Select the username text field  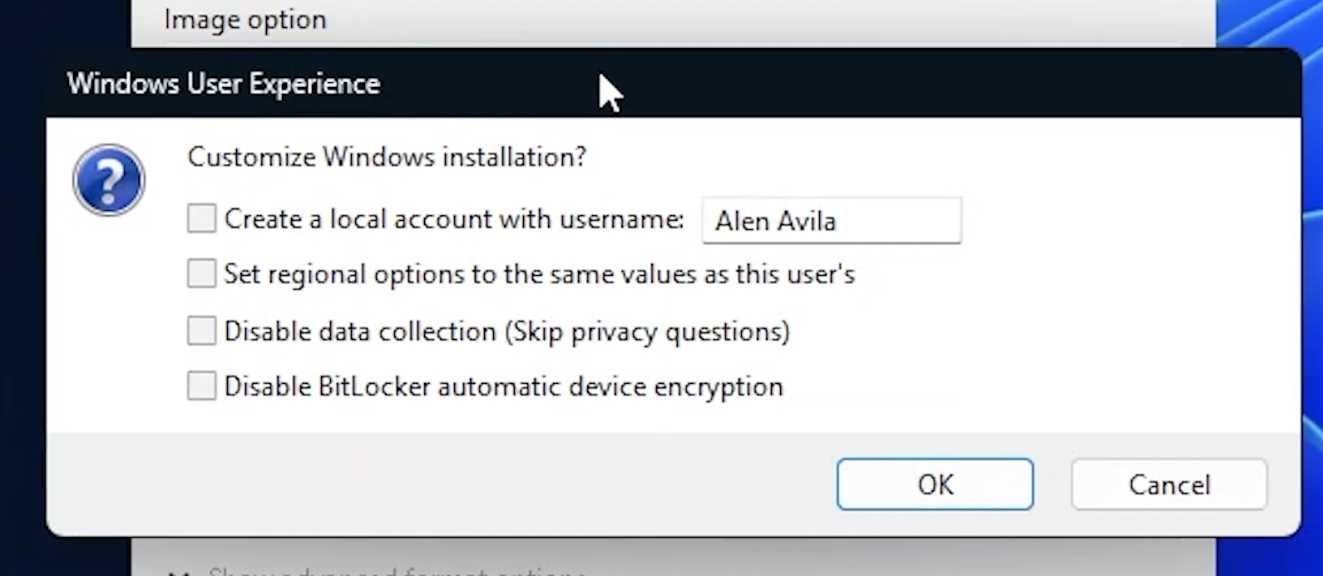click(831, 220)
